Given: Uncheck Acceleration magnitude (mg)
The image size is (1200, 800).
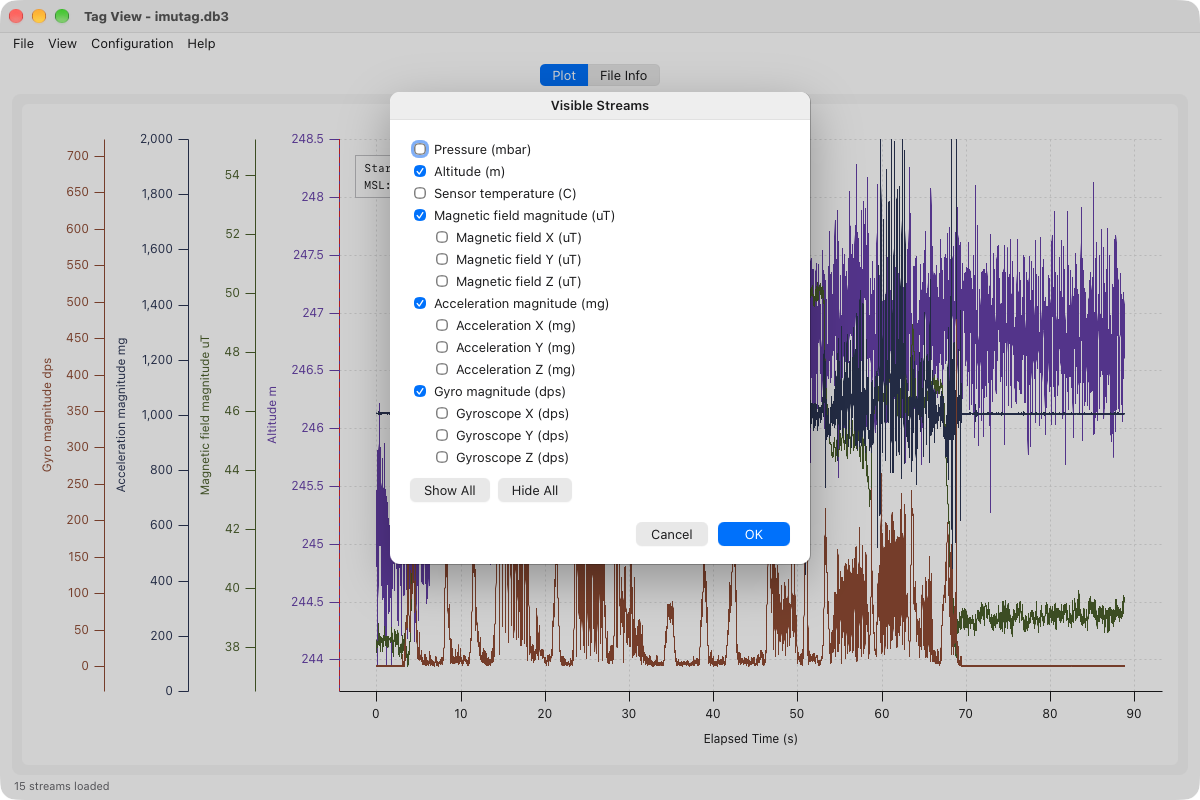Looking at the screenshot, I should tap(420, 303).
